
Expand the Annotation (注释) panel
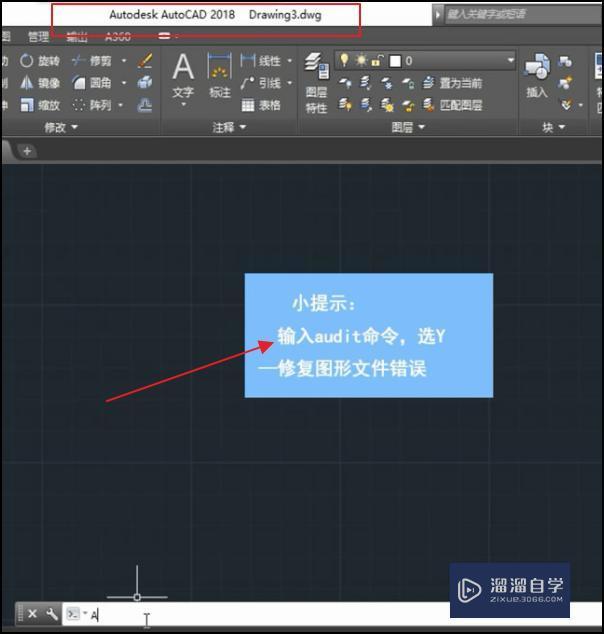[x=229, y=127]
